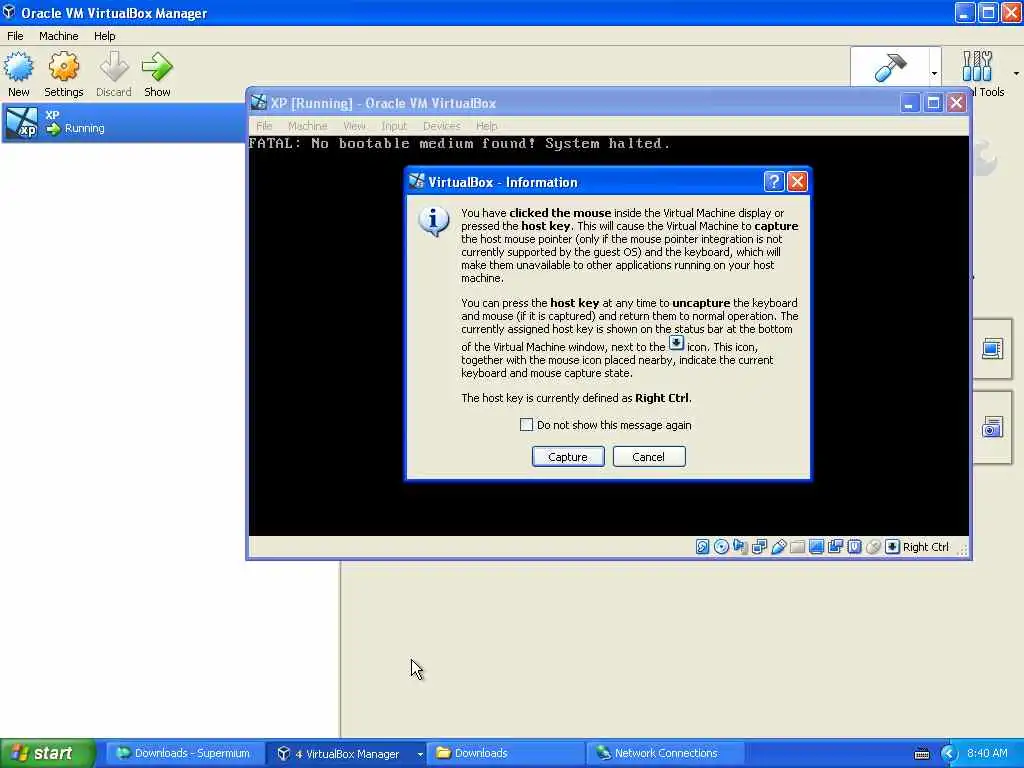Click the optical disc status icon
The image size is (1024, 768).
point(721,547)
